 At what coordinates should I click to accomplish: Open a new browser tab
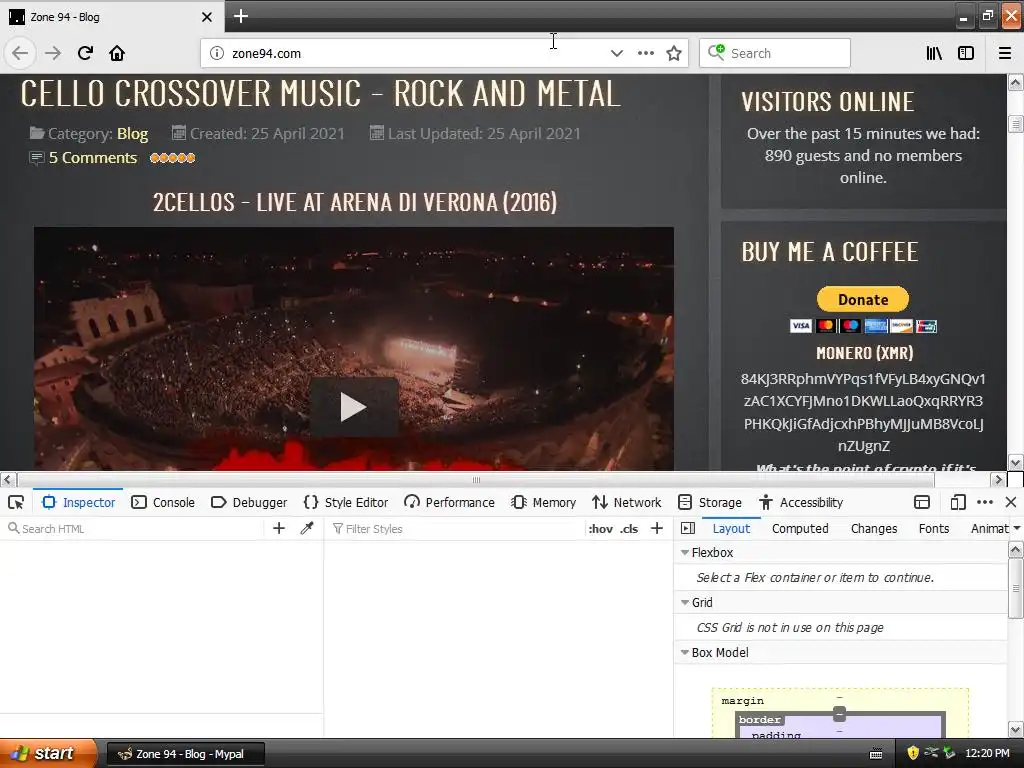pos(240,16)
